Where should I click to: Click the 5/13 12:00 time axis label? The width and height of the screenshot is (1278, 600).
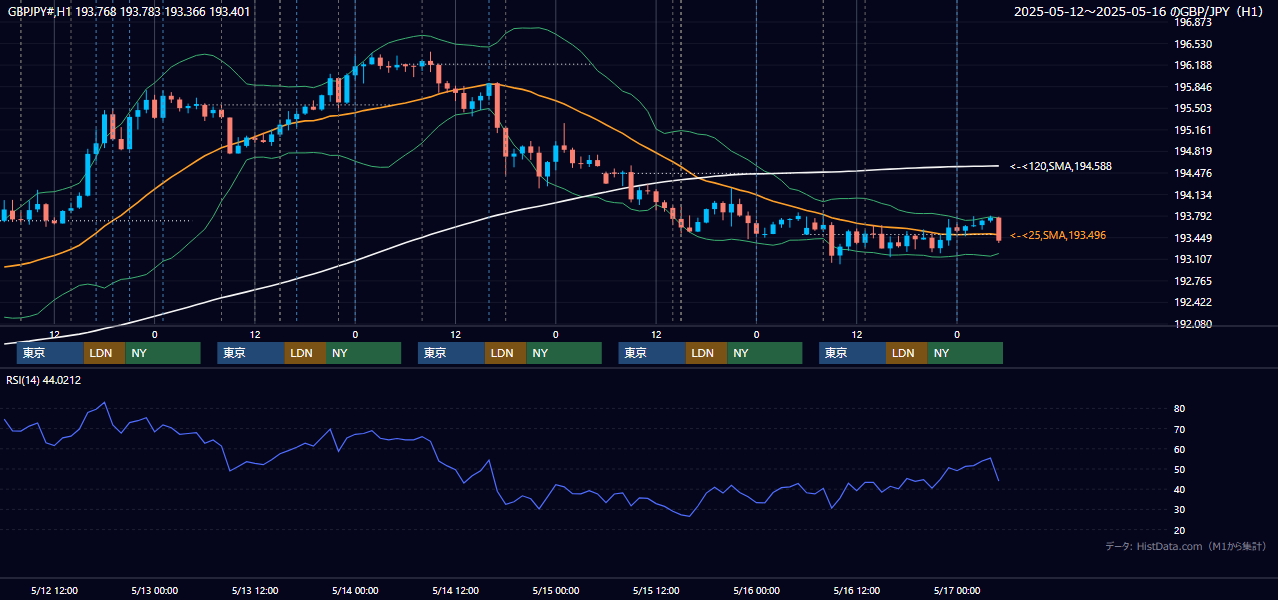pos(255,591)
